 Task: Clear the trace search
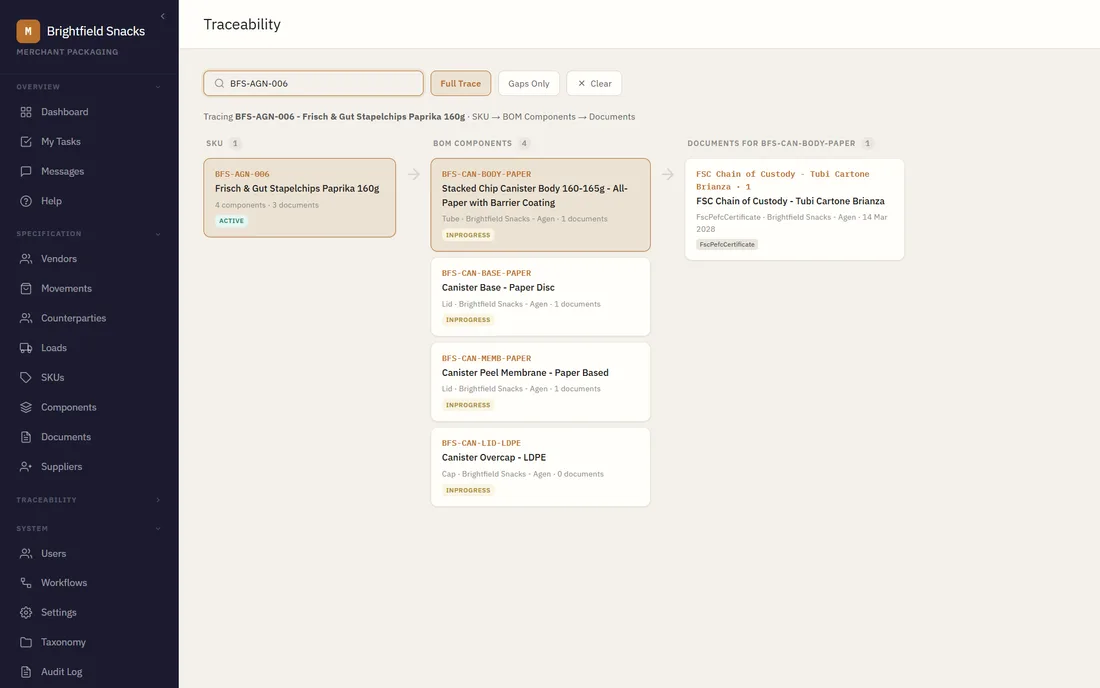click(594, 83)
